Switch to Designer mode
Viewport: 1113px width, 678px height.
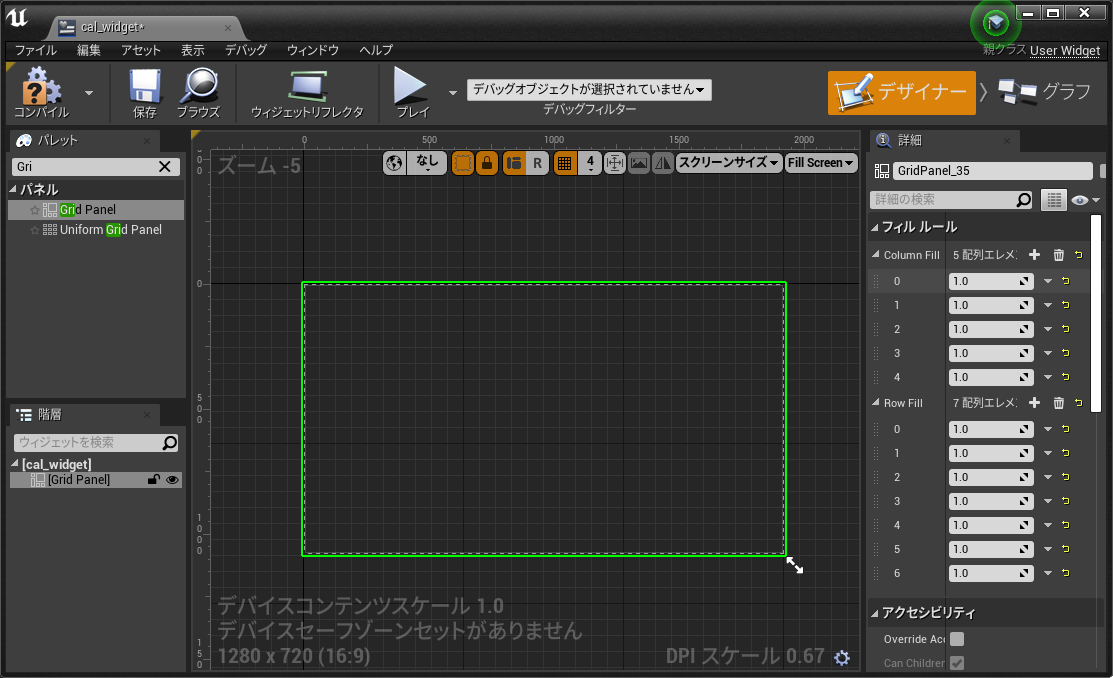tap(901, 92)
